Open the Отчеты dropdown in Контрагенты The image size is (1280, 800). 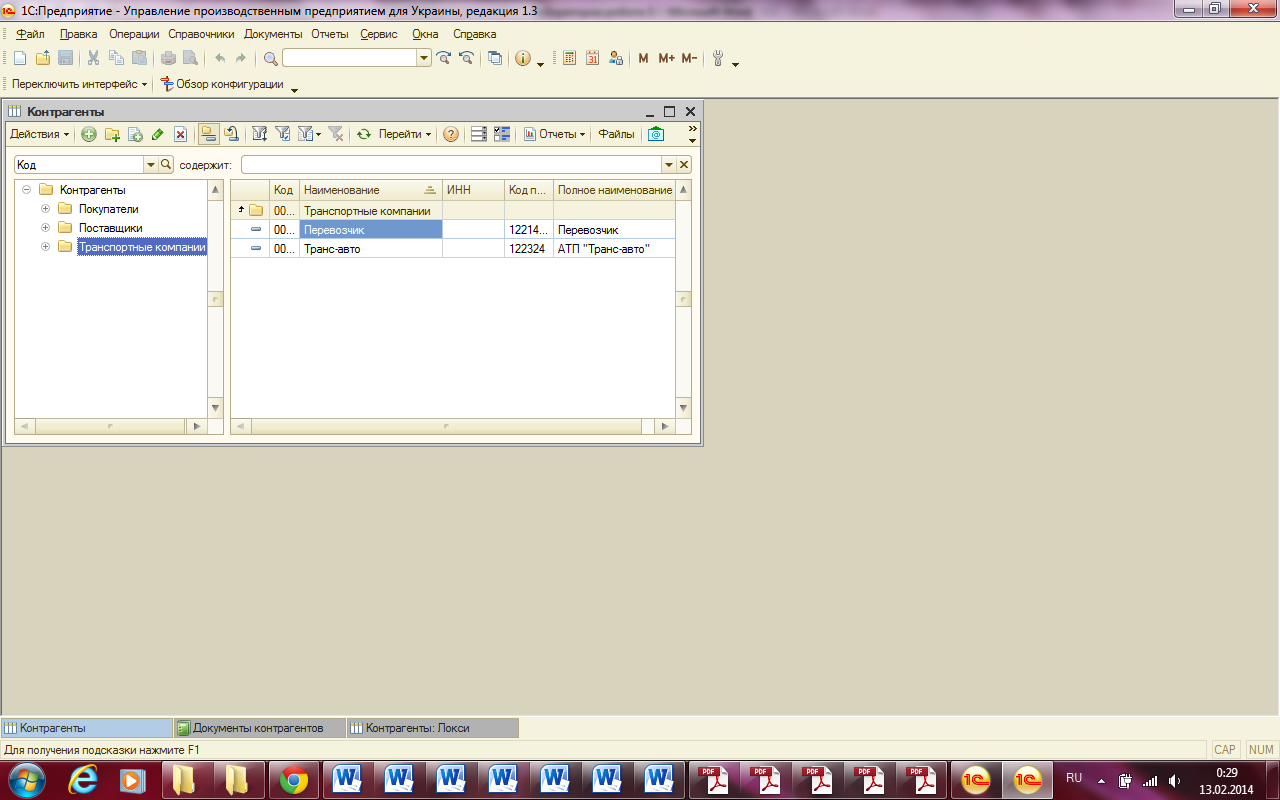(x=555, y=134)
